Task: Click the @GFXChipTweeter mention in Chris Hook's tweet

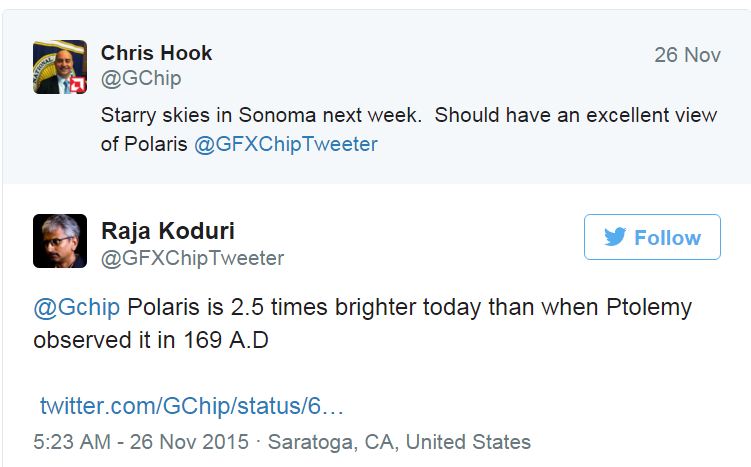Action: (x=286, y=144)
